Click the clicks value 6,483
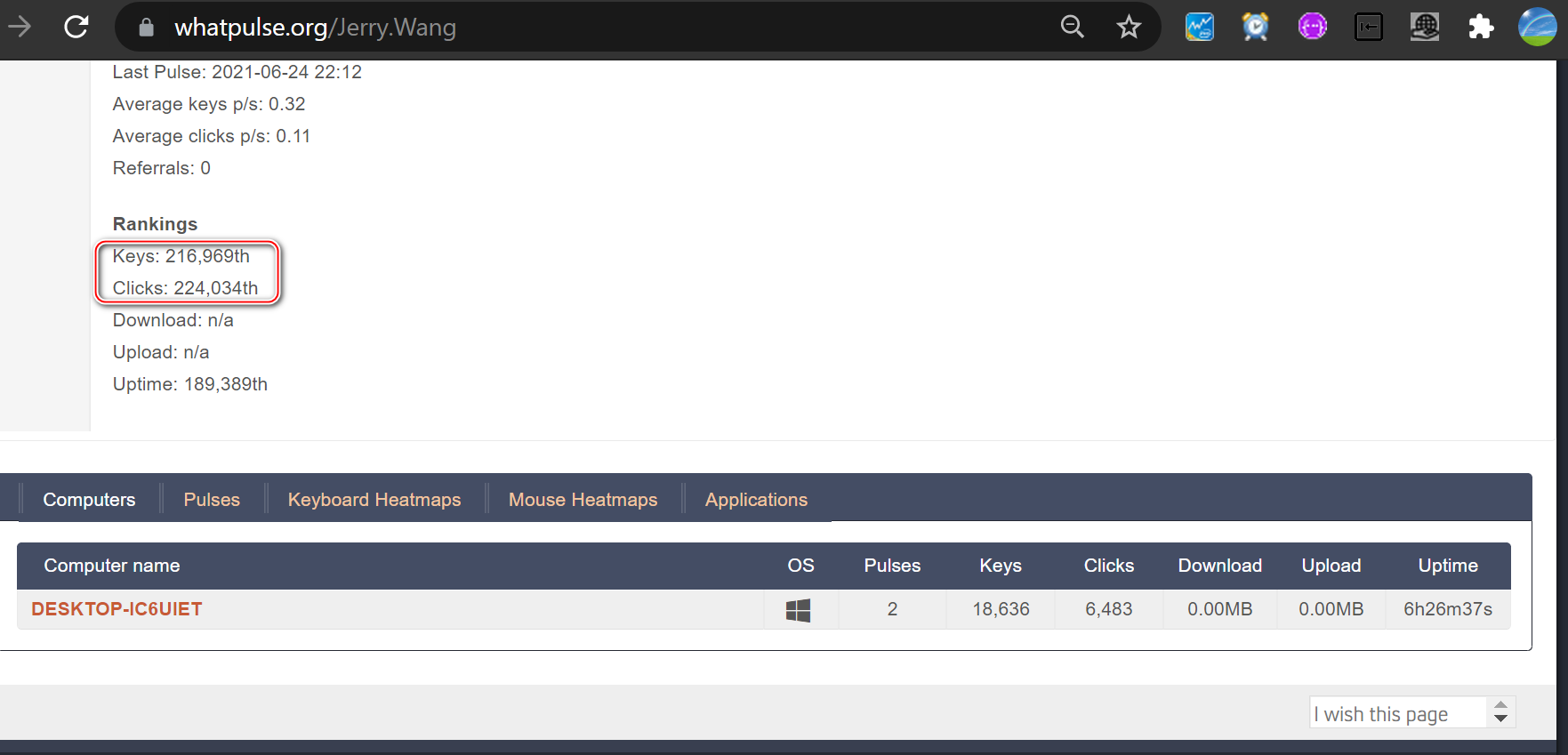This screenshot has width=1568, height=755. click(x=1108, y=609)
